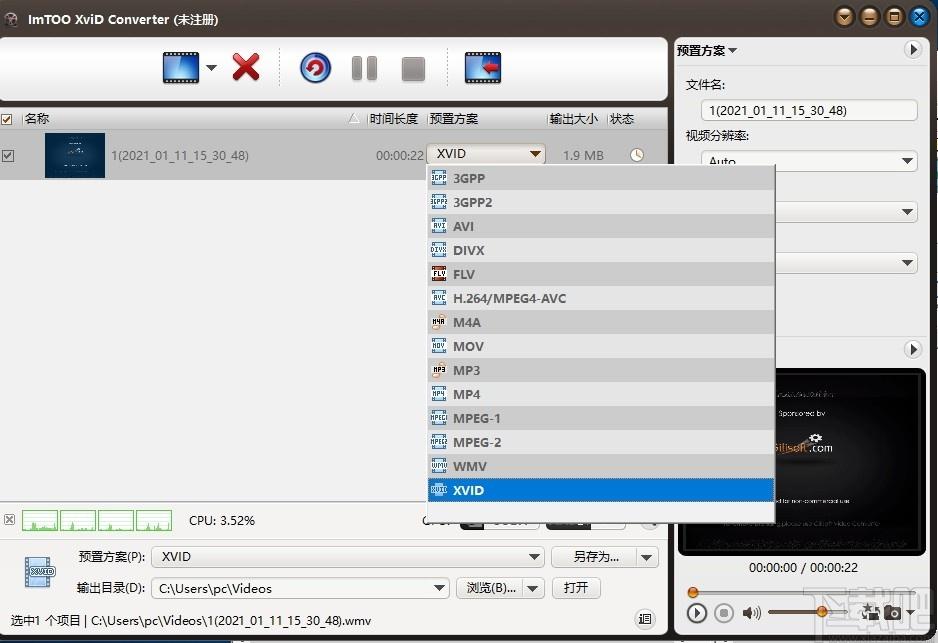This screenshot has width=938, height=643.
Task: Click the 打开 open folder button
Action: pyautogui.click(x=575, y=588)
